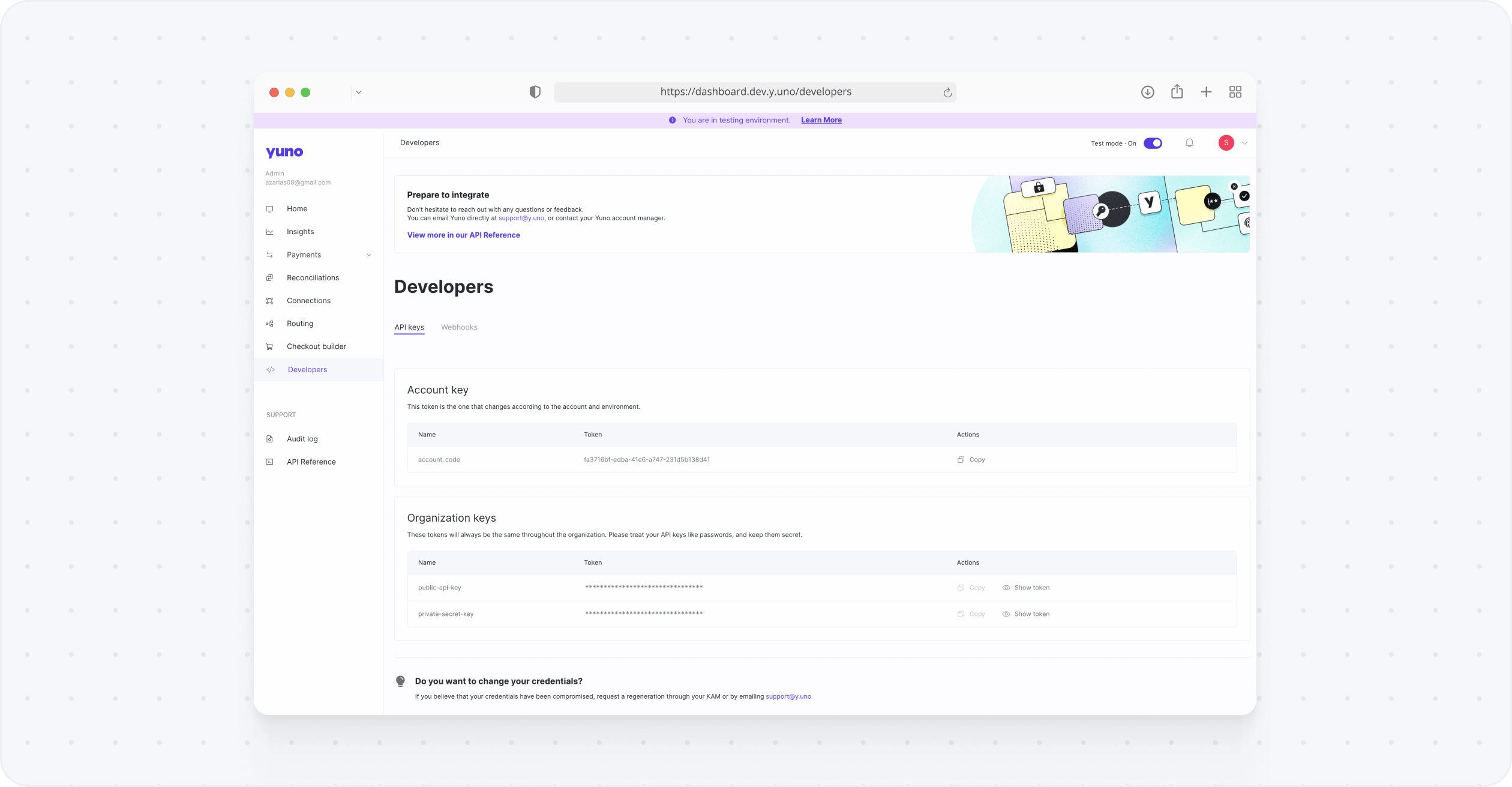Click the browser URL address field
The image size is (1512, 787).
click(755, 92)
